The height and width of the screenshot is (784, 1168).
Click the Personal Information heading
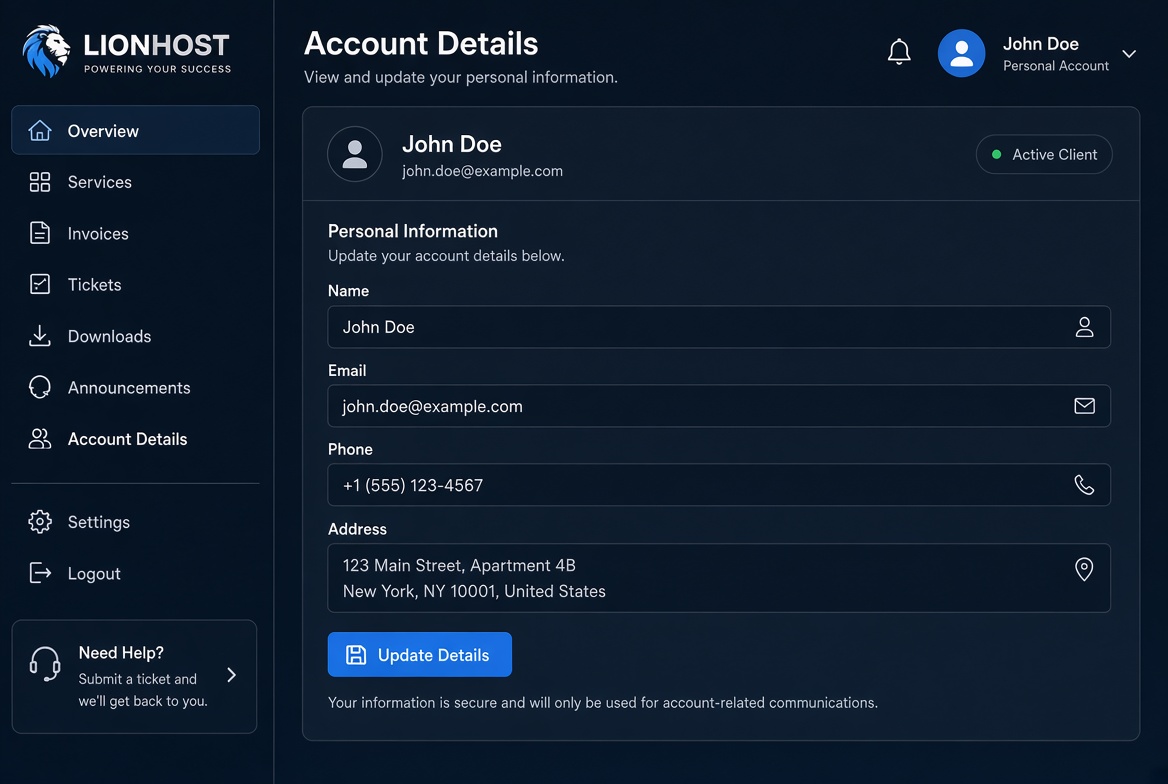413,231
